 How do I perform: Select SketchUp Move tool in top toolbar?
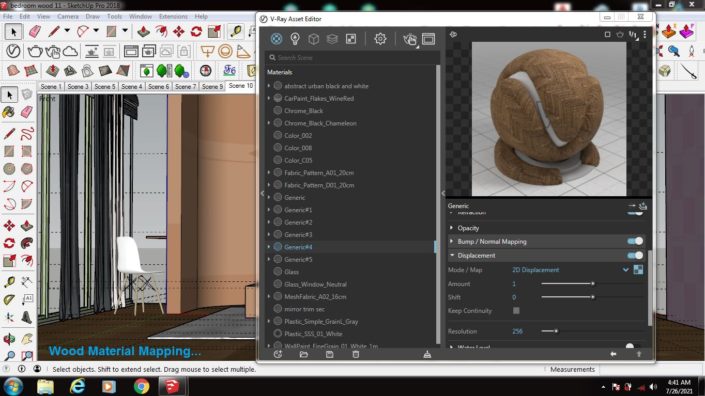point(178,31)
